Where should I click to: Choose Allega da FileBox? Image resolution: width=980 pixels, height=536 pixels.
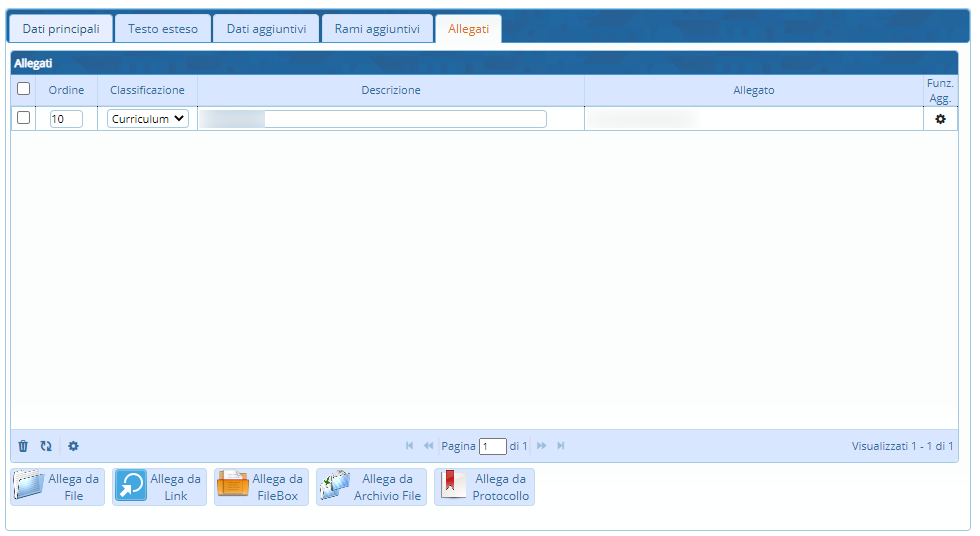[261, 487]
